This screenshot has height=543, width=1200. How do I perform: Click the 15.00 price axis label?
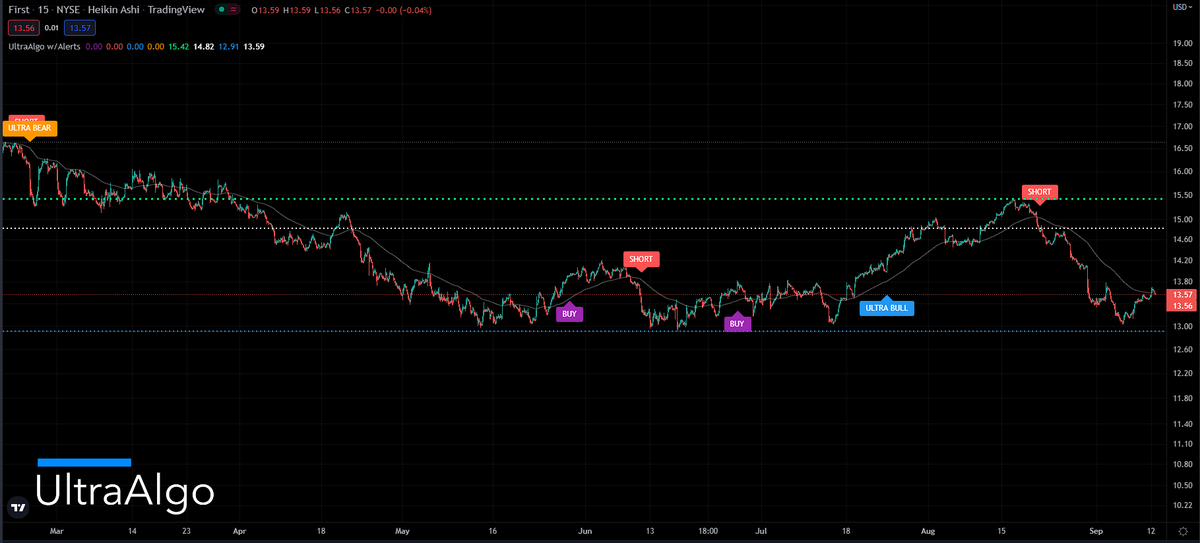click(x=1181, y=219)
